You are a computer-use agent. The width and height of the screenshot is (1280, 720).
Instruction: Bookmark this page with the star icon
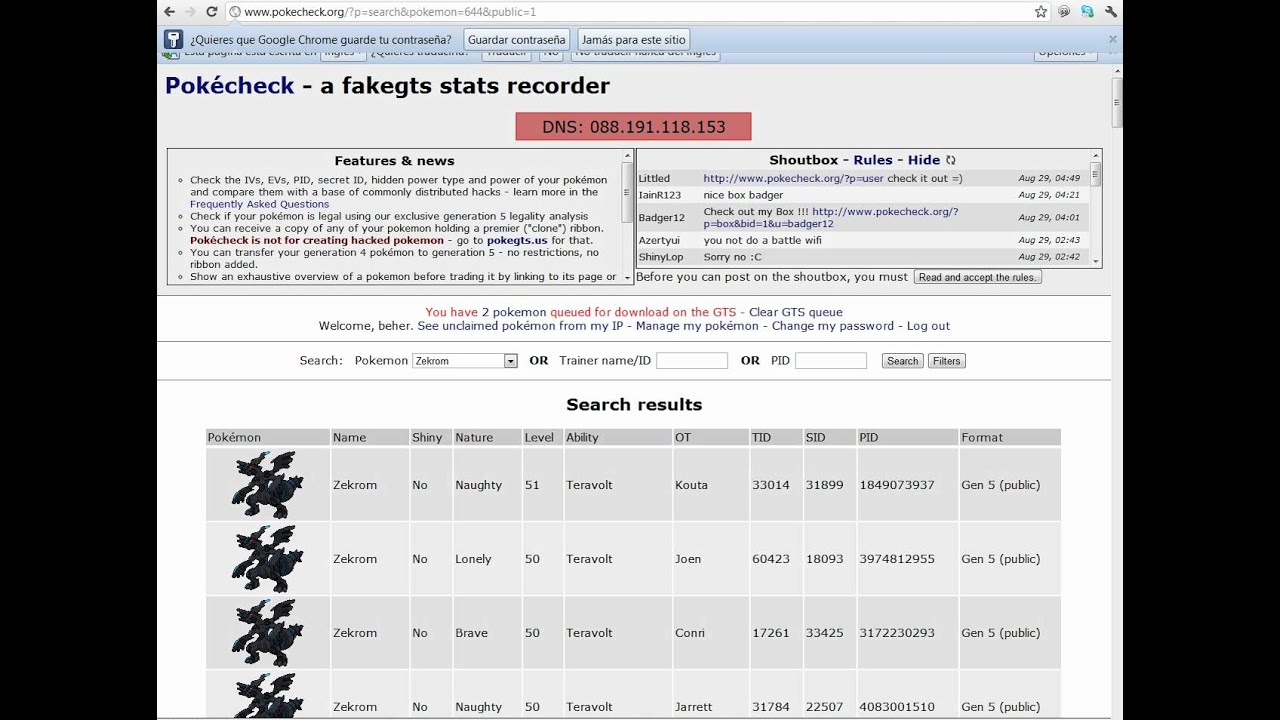coord(1041,12)
